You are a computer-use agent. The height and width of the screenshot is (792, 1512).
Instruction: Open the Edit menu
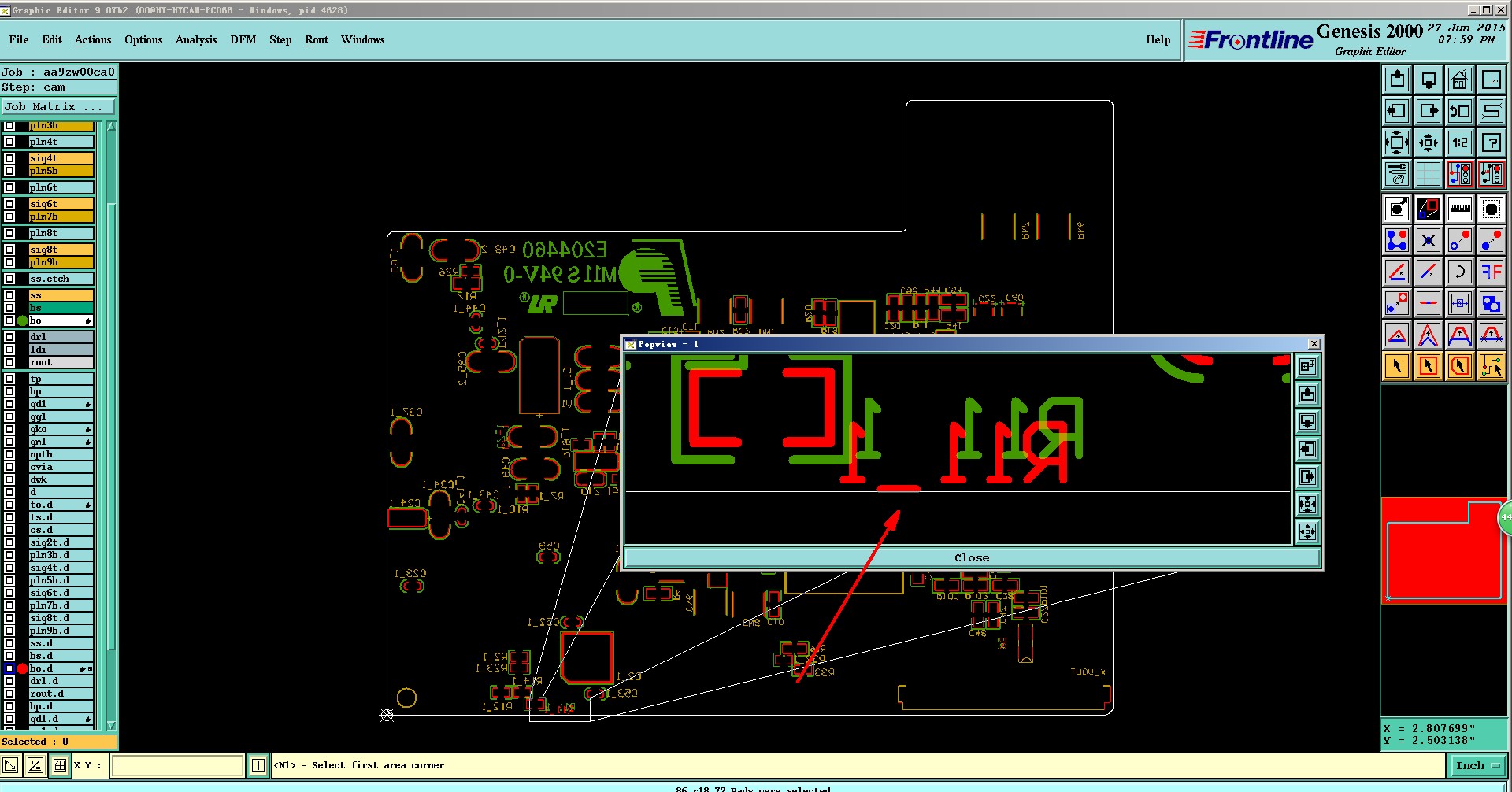click(x=52, y=39)
